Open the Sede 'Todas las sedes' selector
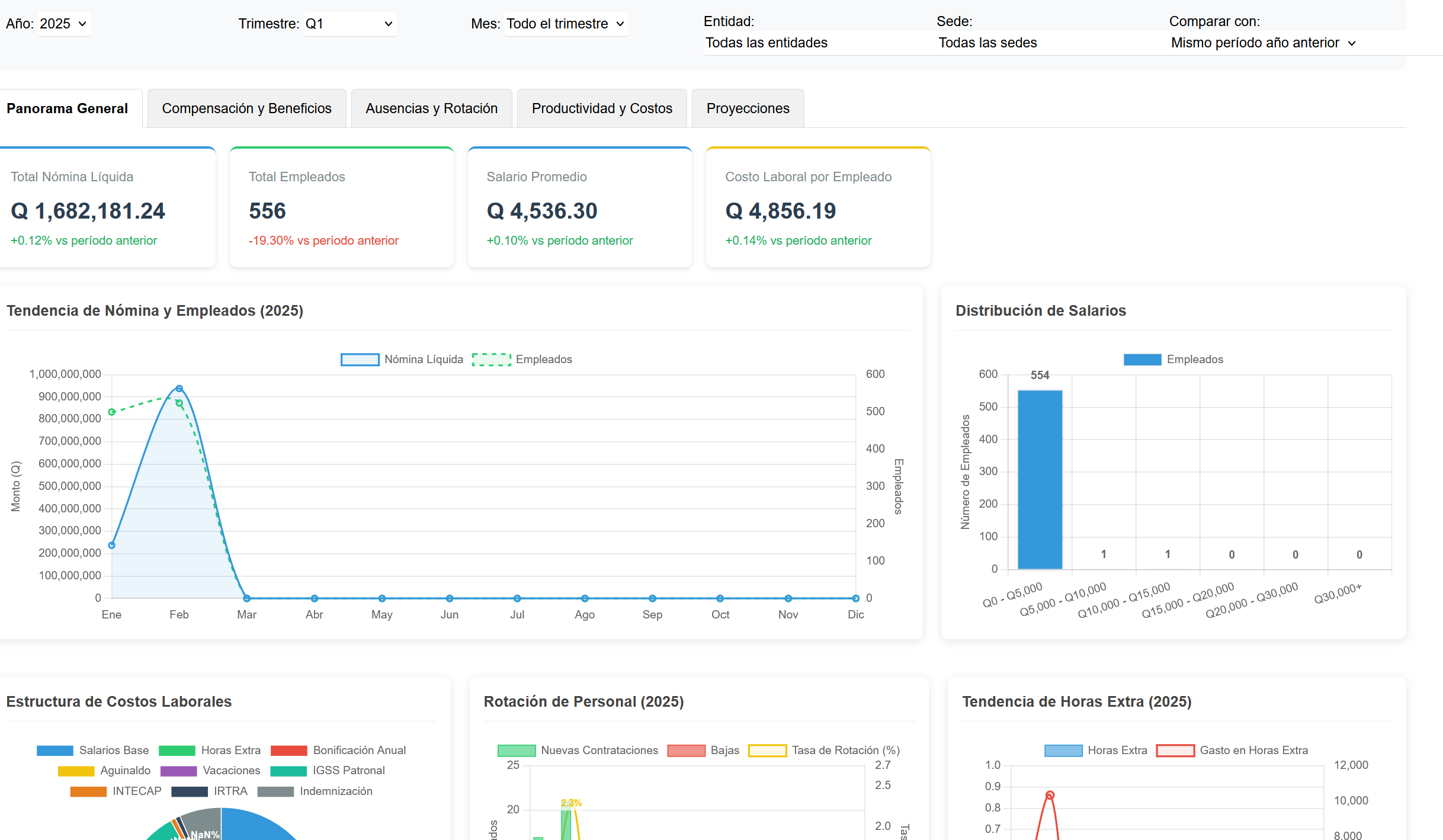This screenshot has width=1443, height=840. coord(1053,43)
